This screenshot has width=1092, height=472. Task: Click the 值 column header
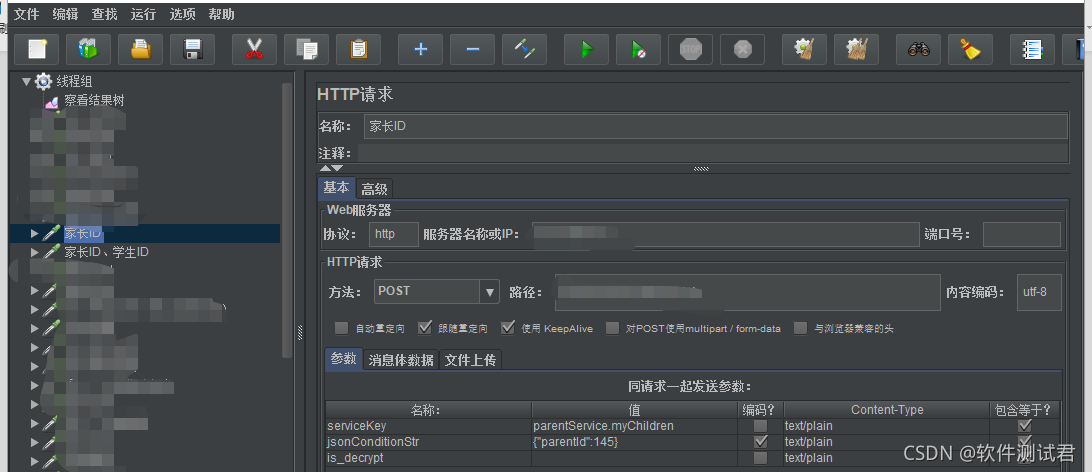coord(635,409)
